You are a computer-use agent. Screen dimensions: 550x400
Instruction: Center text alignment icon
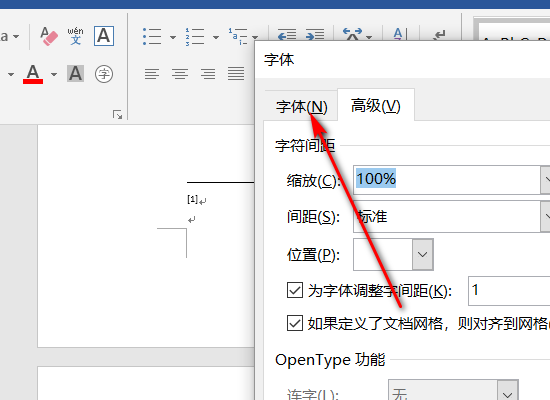pyautogui.click(x=180, y=74)
